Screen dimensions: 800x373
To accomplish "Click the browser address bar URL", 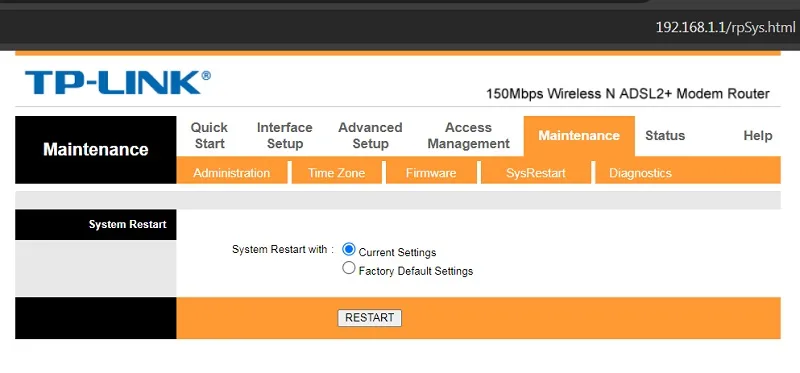I will (725, 28).
